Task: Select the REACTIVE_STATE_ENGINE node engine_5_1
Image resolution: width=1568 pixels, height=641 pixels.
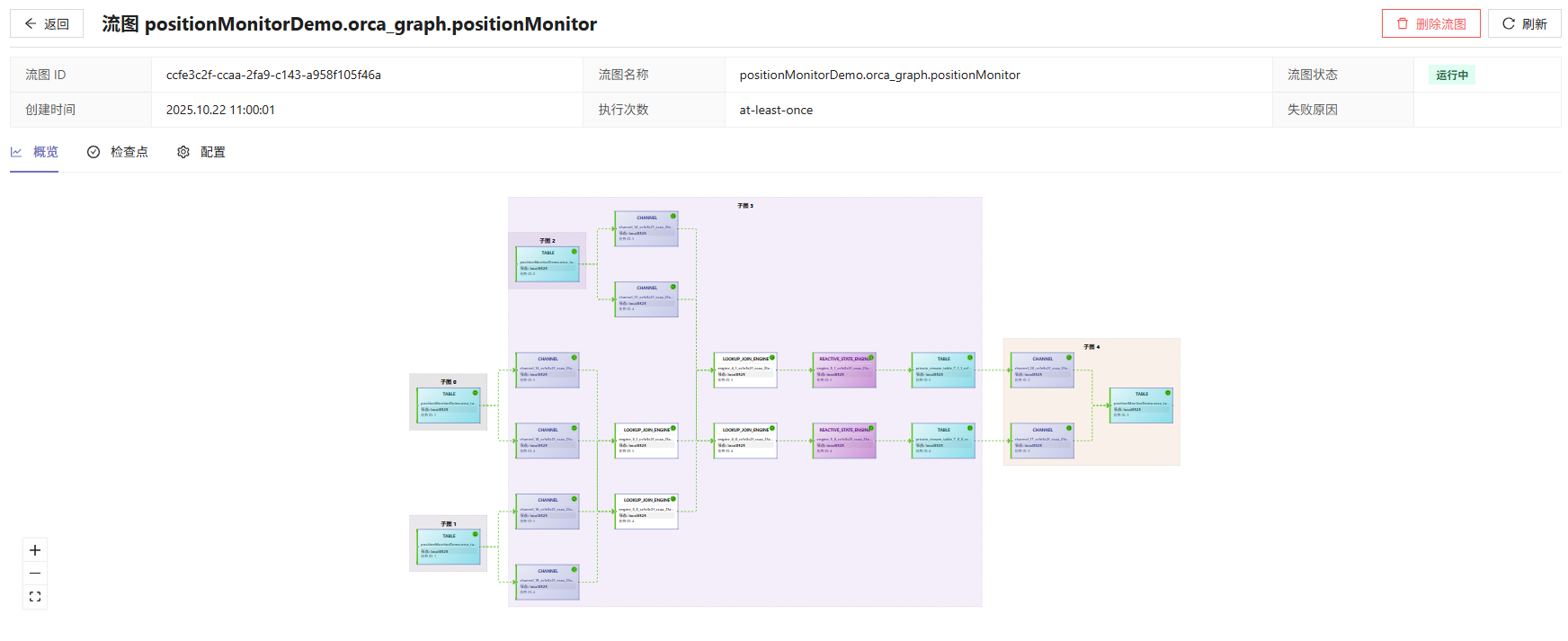Action: tap(844, 369)
